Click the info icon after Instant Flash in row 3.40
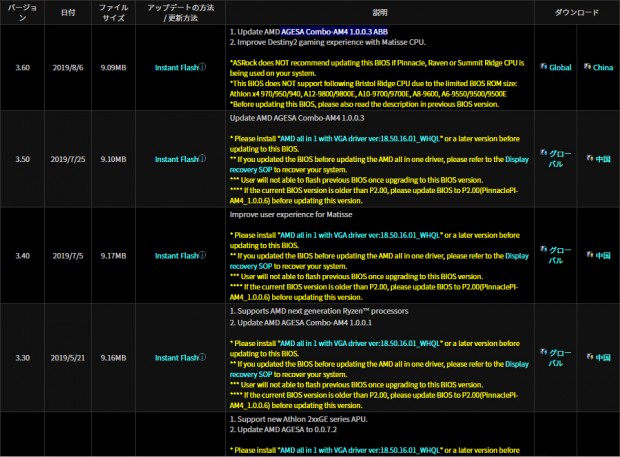The height and width of the screenshot is (457, 620). pos(202,255)
